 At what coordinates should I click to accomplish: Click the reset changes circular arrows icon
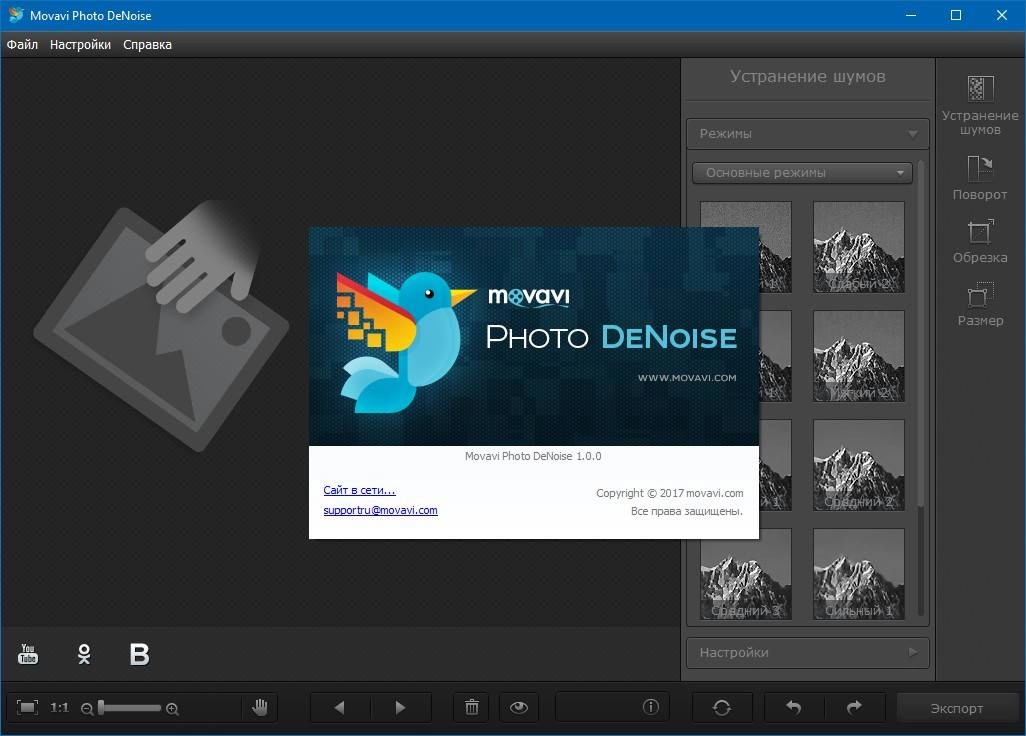[722, 707]
